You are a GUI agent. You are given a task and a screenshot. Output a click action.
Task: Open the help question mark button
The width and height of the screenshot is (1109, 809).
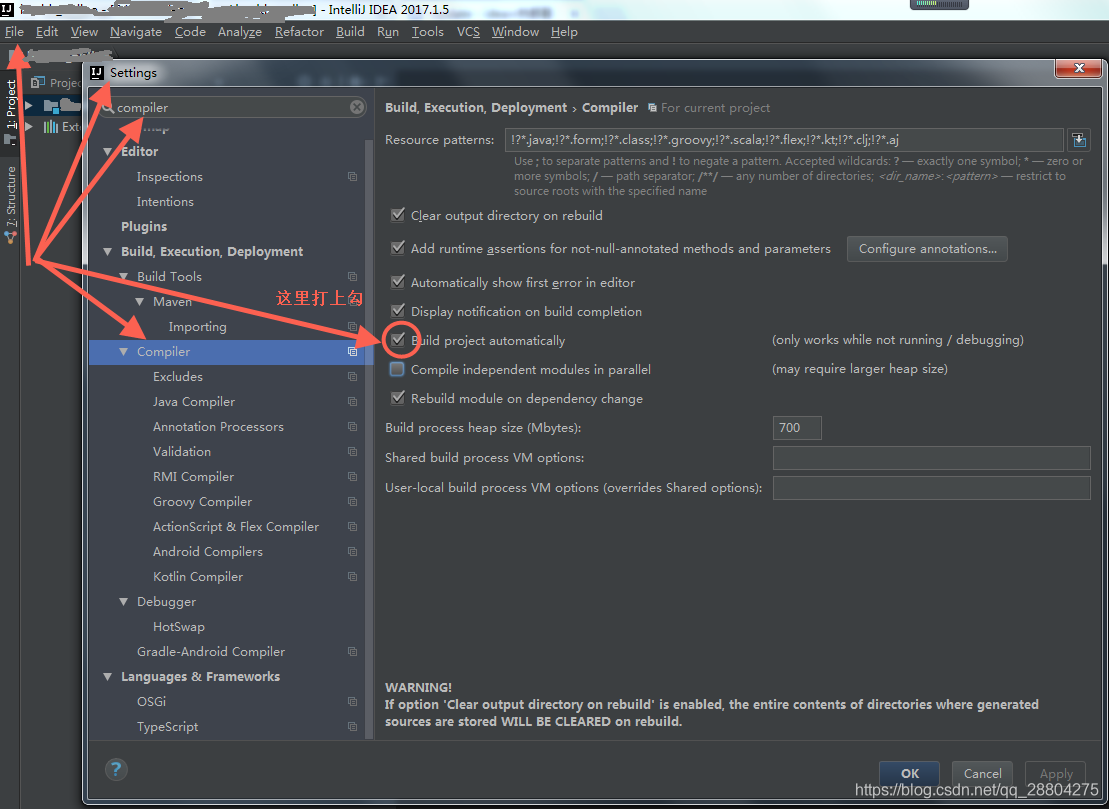(x=116, y=769)
